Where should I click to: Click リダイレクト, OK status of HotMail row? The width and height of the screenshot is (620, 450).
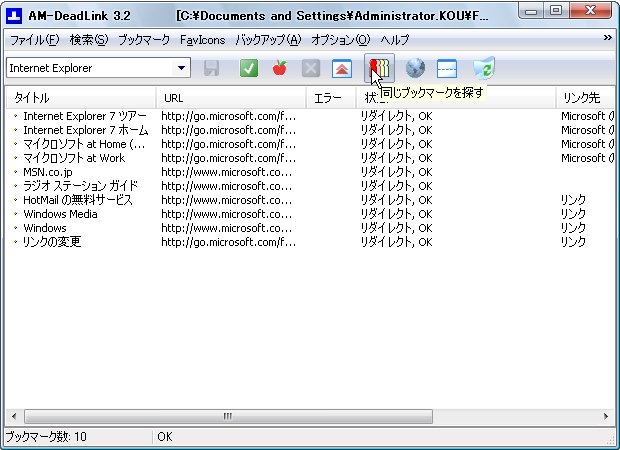[397, 200]
